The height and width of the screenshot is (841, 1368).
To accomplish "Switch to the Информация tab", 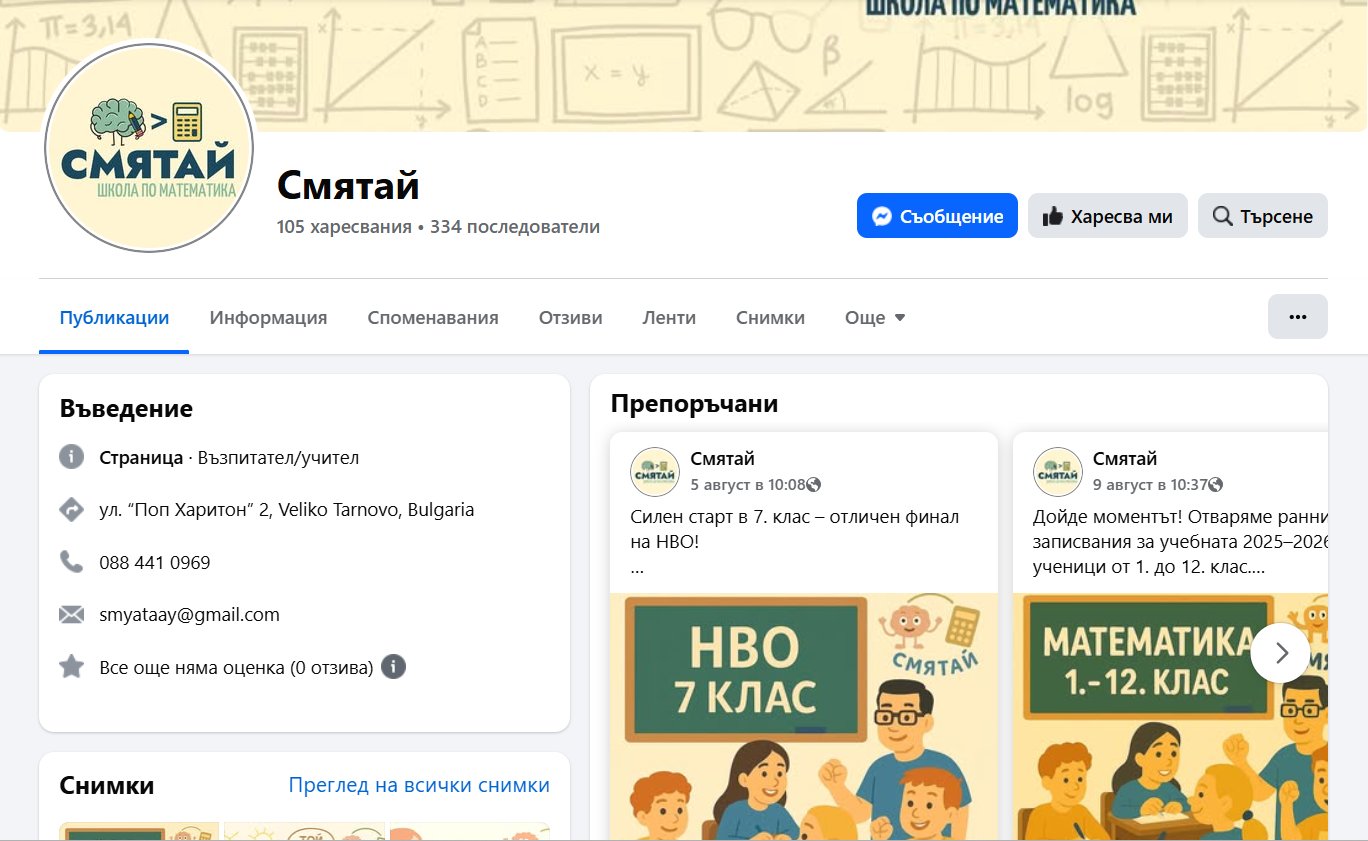I will click(268, 318).
